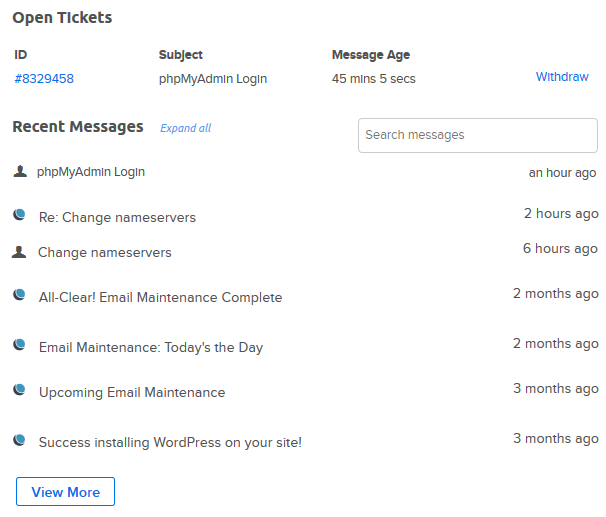Focus the Search messages field
Screen dimensions: 606x517
pos(478,135)
